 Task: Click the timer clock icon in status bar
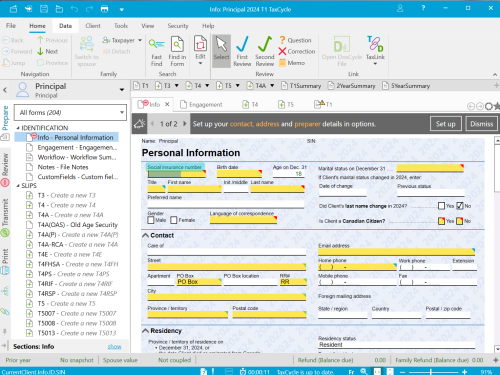click(x=243, y=372)
